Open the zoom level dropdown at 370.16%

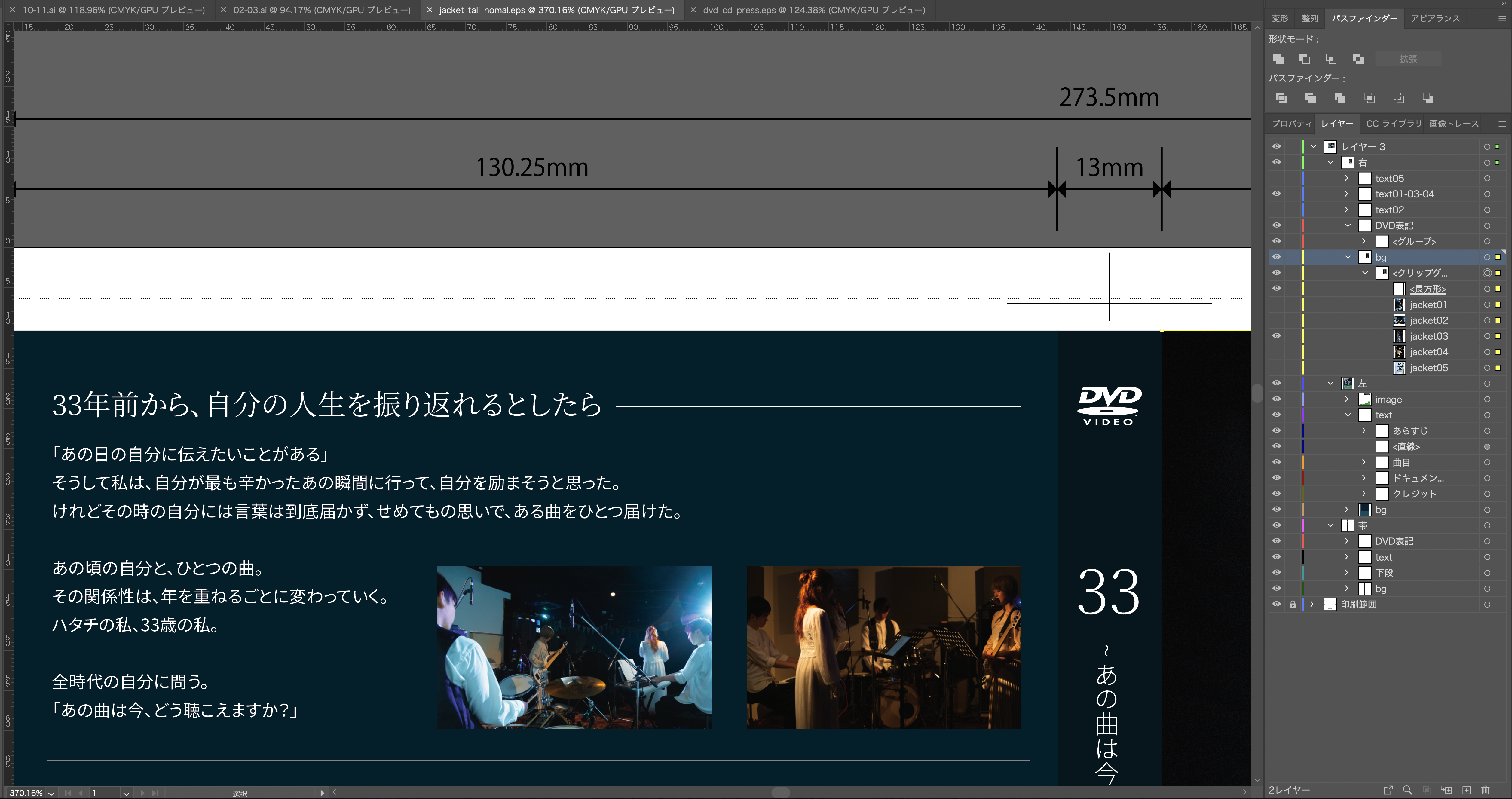52,793
